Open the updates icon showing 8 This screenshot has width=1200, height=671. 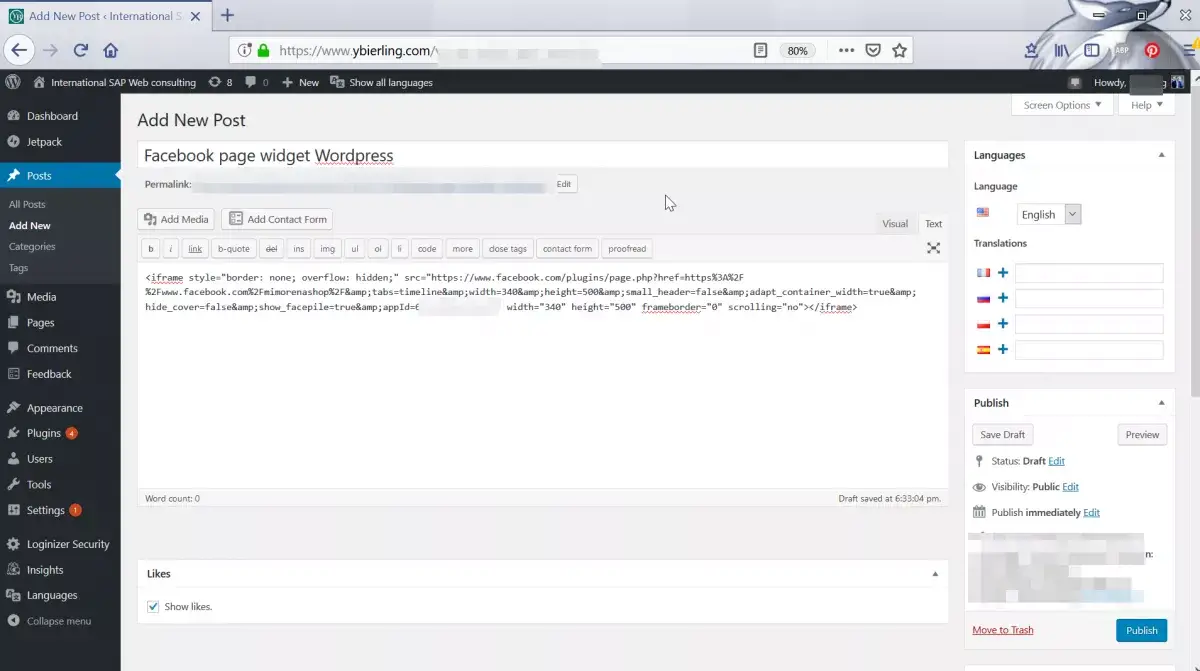point(220,82)
